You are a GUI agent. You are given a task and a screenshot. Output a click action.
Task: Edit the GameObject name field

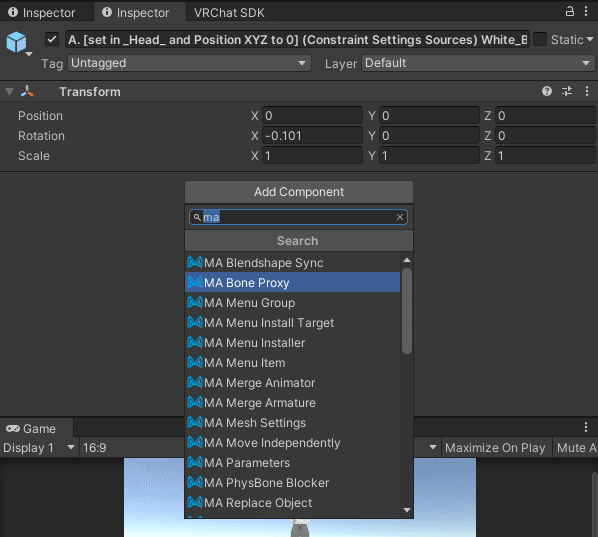pyautogui.click(x=297, y=39)
